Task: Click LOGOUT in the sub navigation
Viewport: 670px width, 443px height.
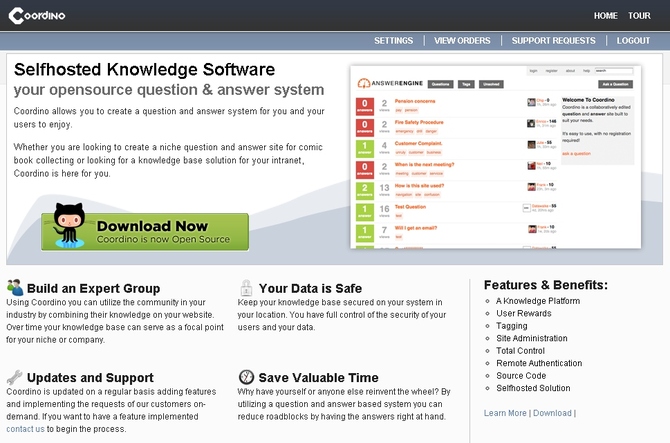Action: (633, 41)
